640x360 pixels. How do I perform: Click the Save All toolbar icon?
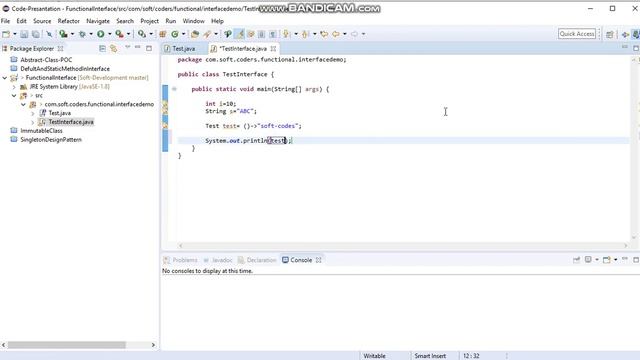click(x=36, y=34)
